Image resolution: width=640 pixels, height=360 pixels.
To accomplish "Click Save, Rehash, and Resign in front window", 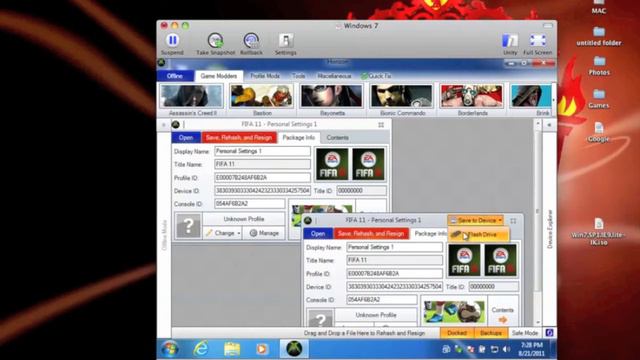I will click(371, 234).
